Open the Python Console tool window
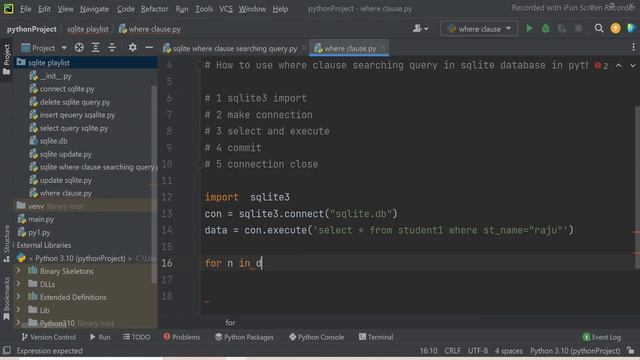 point(316,337)
